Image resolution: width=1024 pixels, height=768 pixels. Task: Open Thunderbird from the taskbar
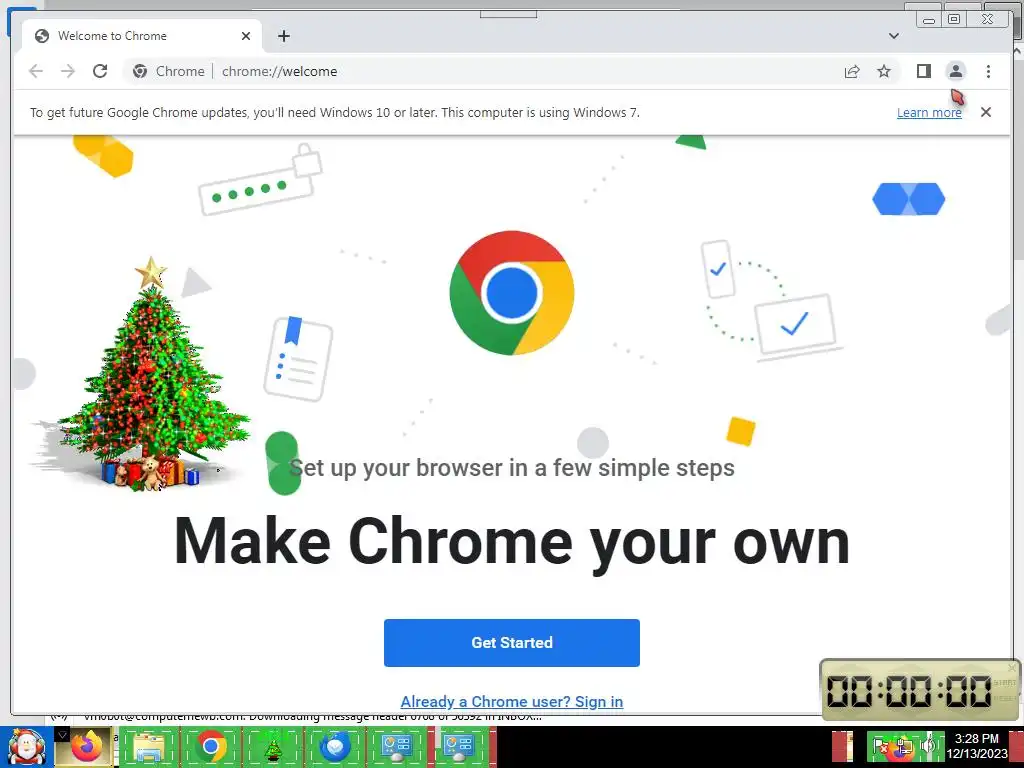tap(335, 747)
